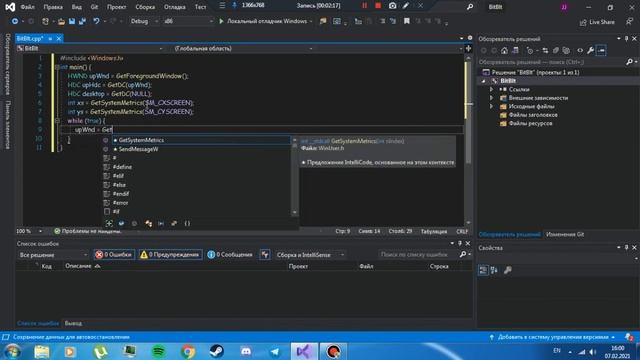Open the Сборка menu
The width and height of the screenshot is (640, 360).
click(145, 7)
